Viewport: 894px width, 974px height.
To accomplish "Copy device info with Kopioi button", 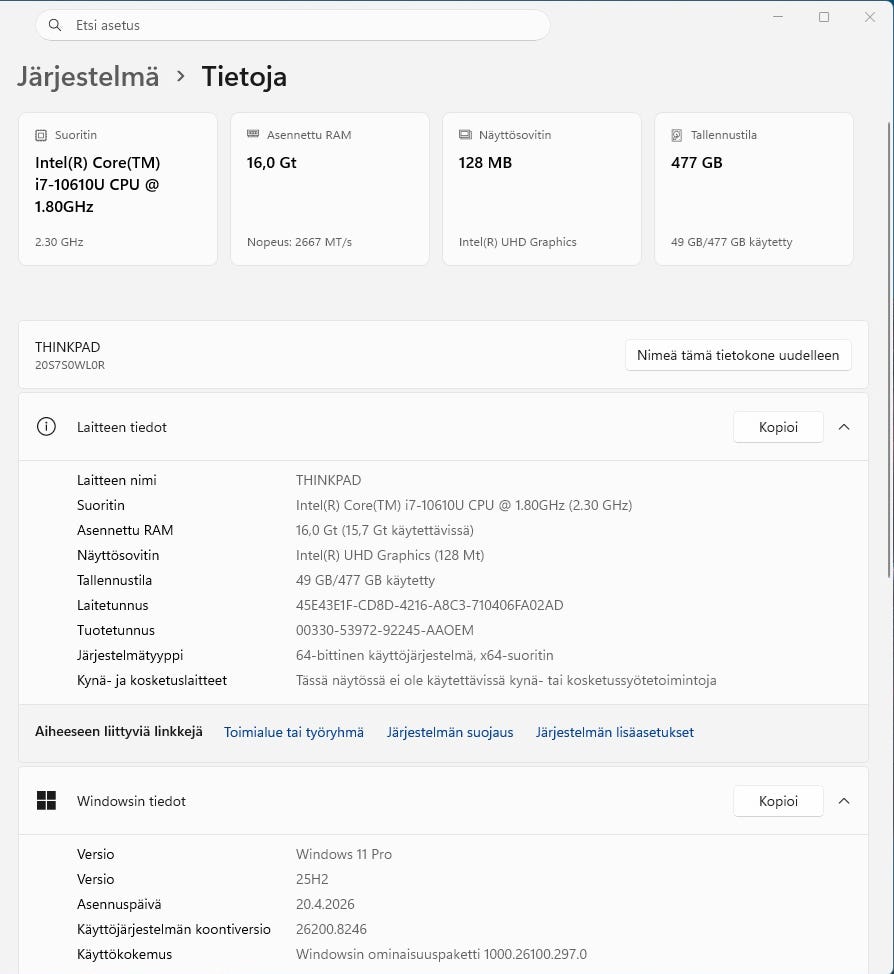I will tap(778, 427).
